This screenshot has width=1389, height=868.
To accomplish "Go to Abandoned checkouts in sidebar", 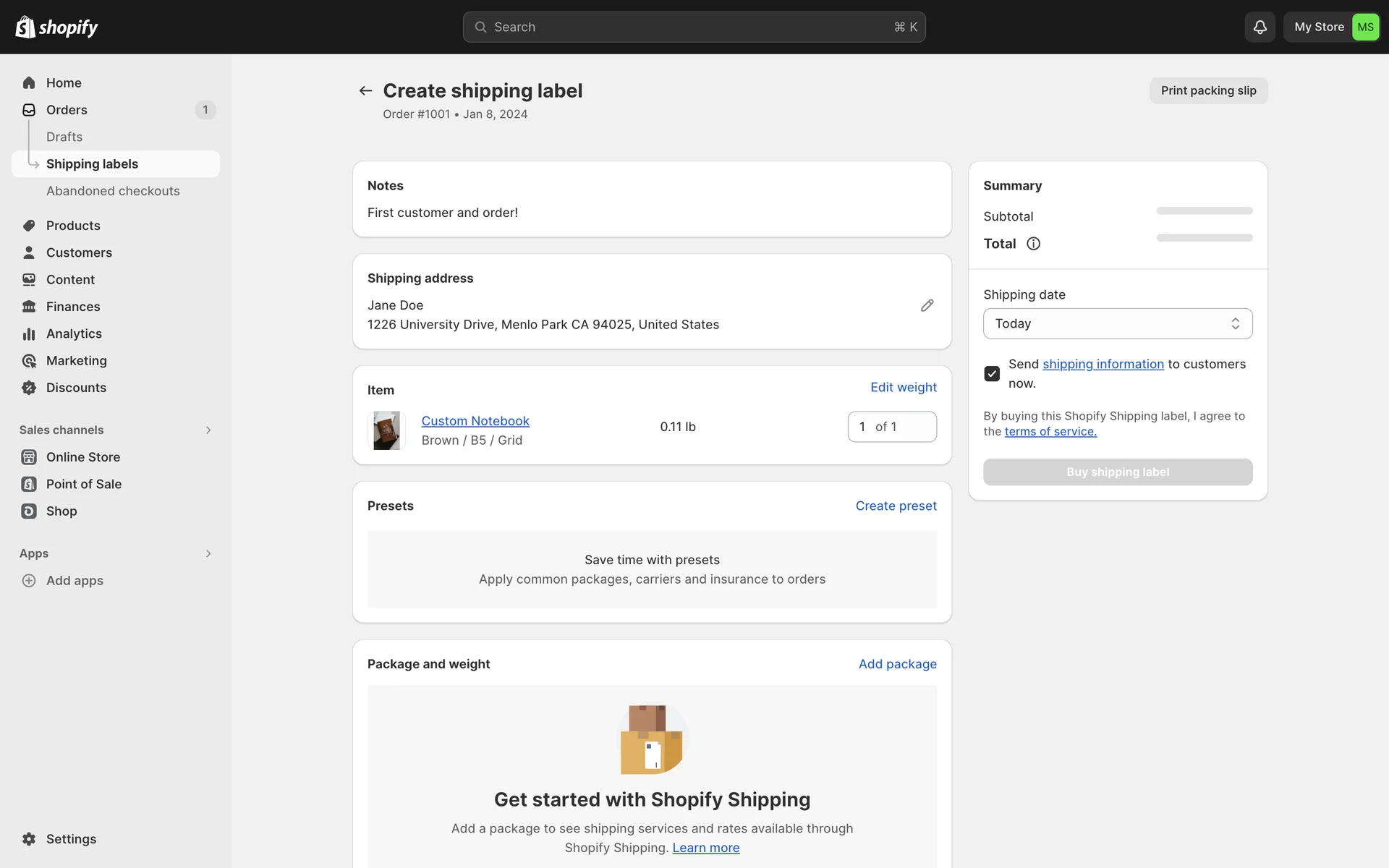I will [113, 191].
